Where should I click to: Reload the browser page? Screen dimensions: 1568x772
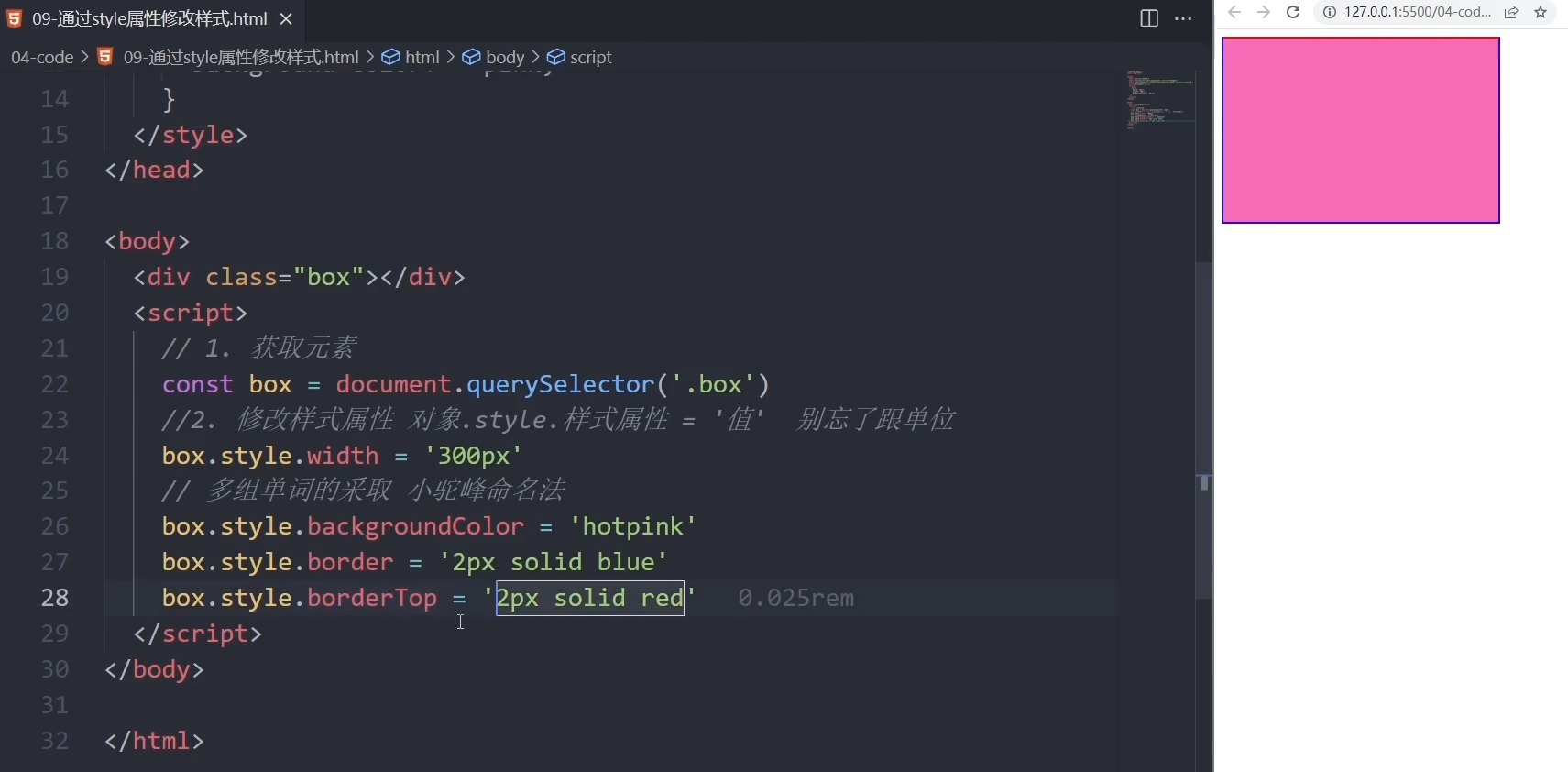pos(1293,12)
